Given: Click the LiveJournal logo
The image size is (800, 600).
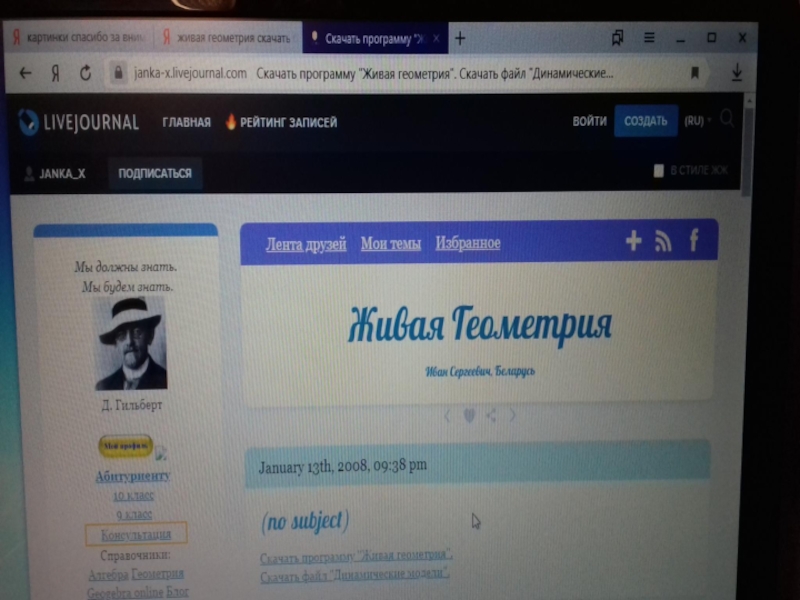Looking at the screenshot, I should [79, 122].
